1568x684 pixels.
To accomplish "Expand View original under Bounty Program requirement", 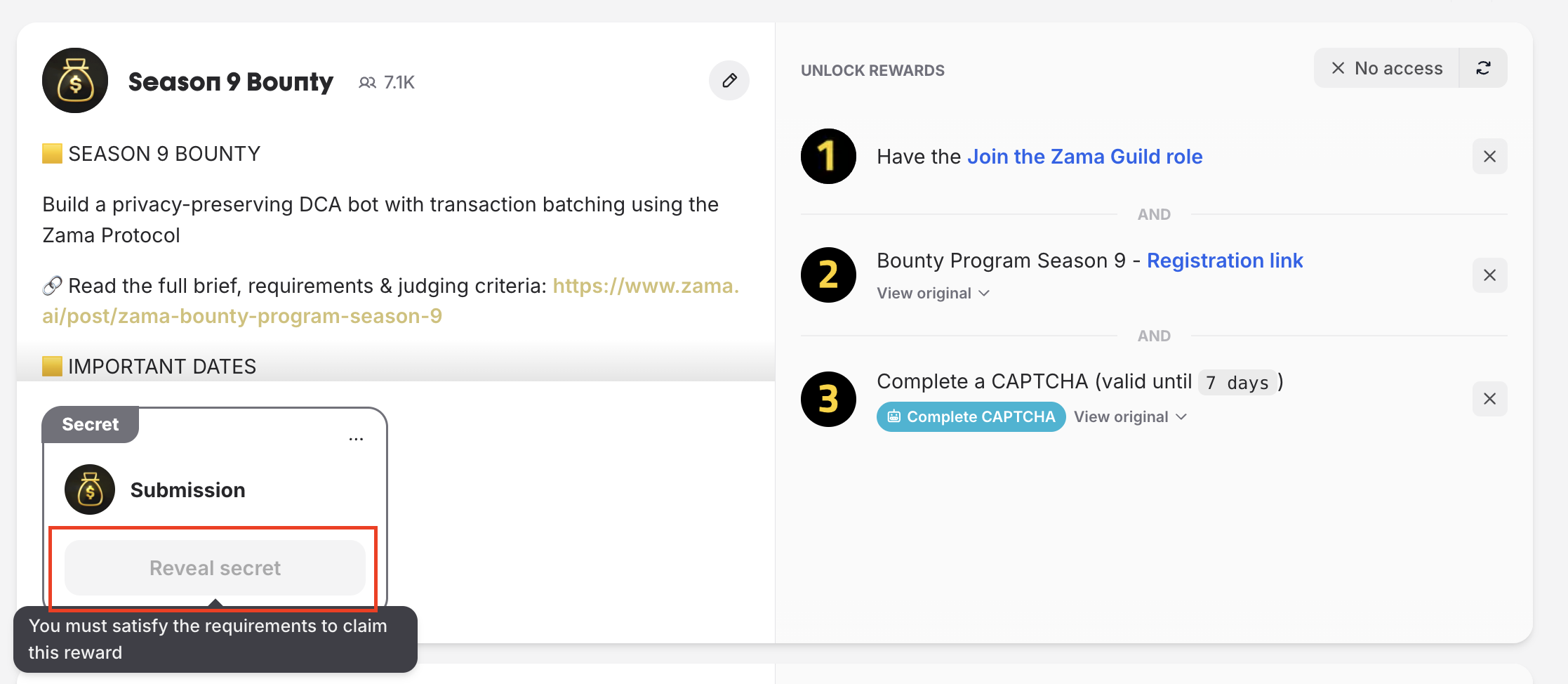I will 933,294.
